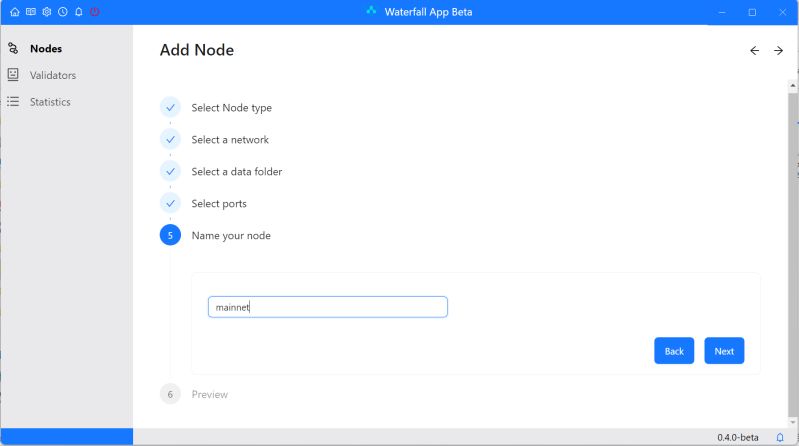Jump to Select a network step

pos(230,140)
